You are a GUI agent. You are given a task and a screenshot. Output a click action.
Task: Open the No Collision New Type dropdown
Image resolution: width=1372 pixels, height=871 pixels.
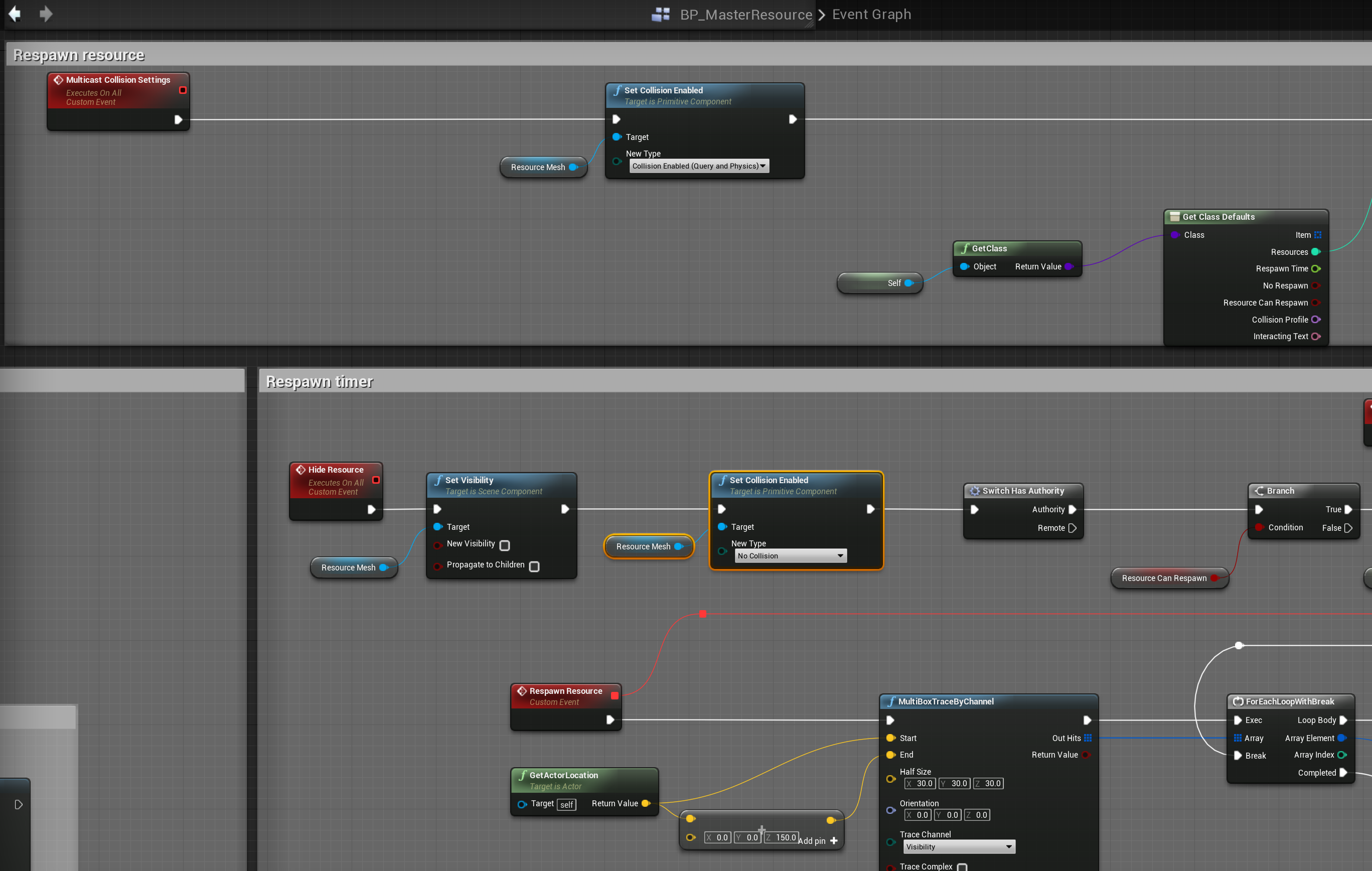790,556
